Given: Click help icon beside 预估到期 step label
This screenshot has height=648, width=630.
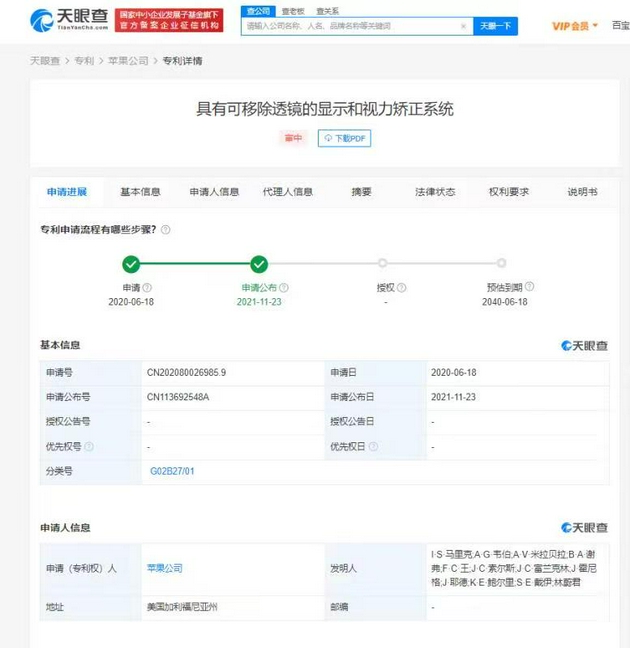Looking at the screenshot, I should pos(530,286).
